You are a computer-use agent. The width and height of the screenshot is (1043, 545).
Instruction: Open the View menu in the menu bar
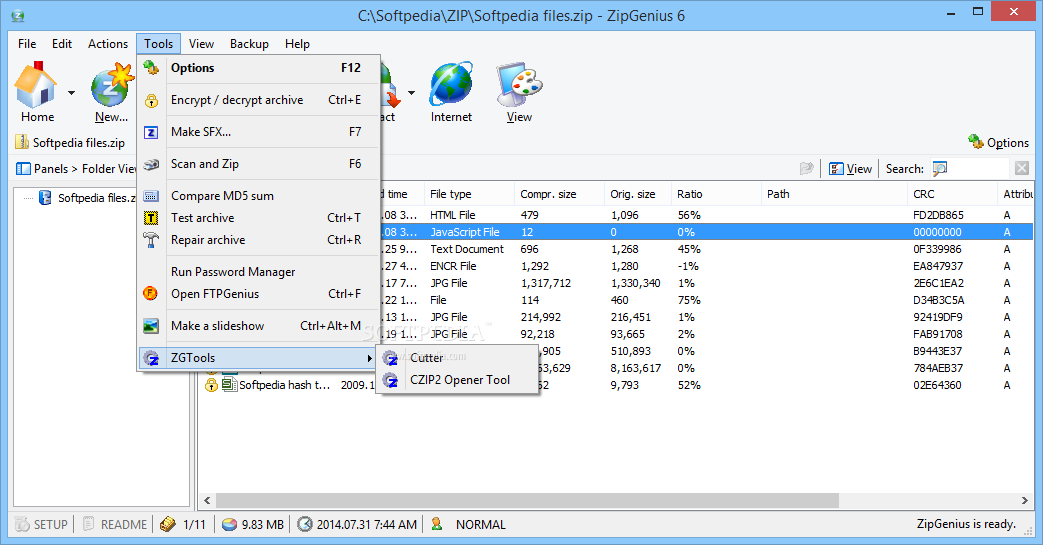pos(201,44)
